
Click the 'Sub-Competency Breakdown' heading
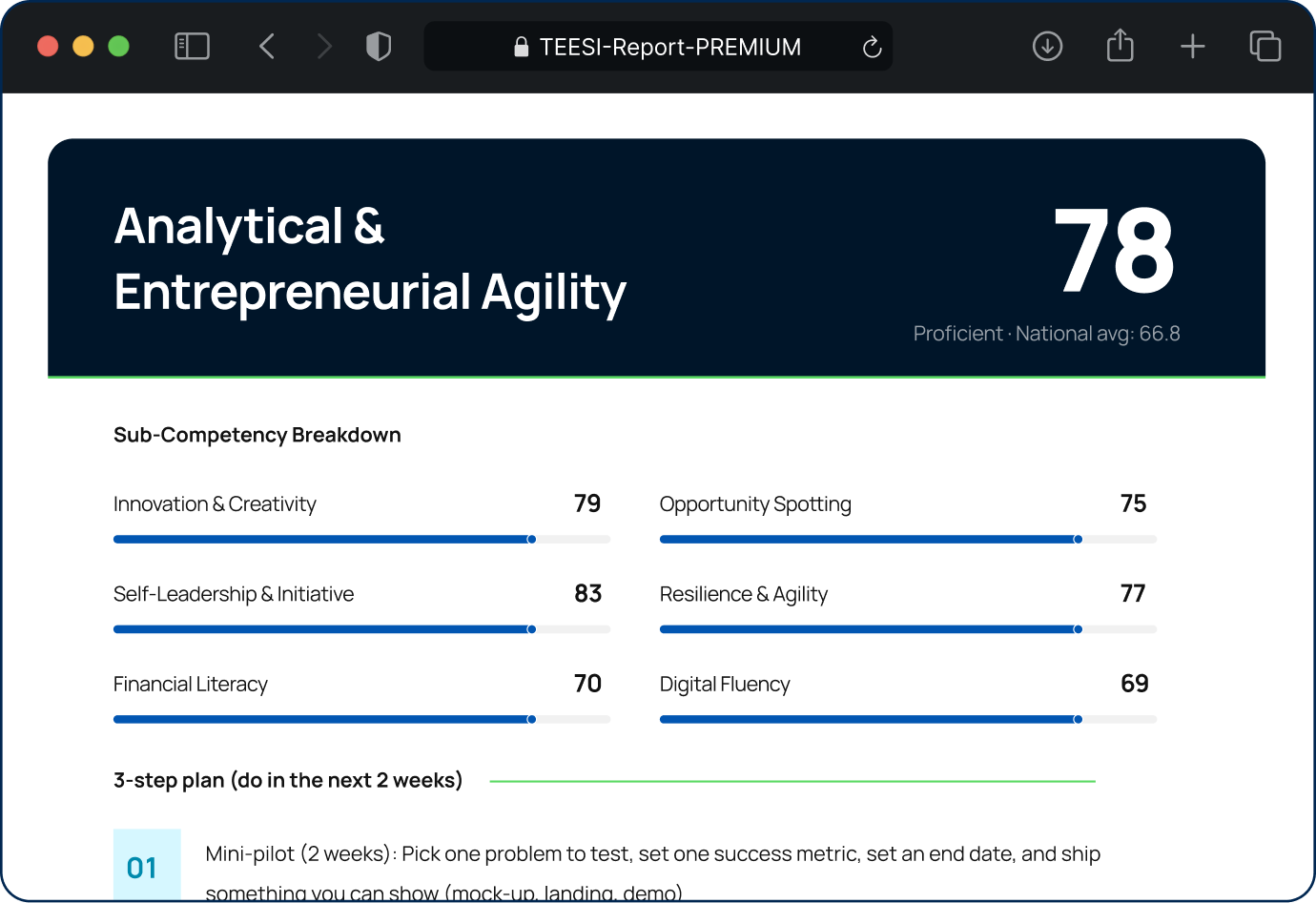(x=257, y=435)
